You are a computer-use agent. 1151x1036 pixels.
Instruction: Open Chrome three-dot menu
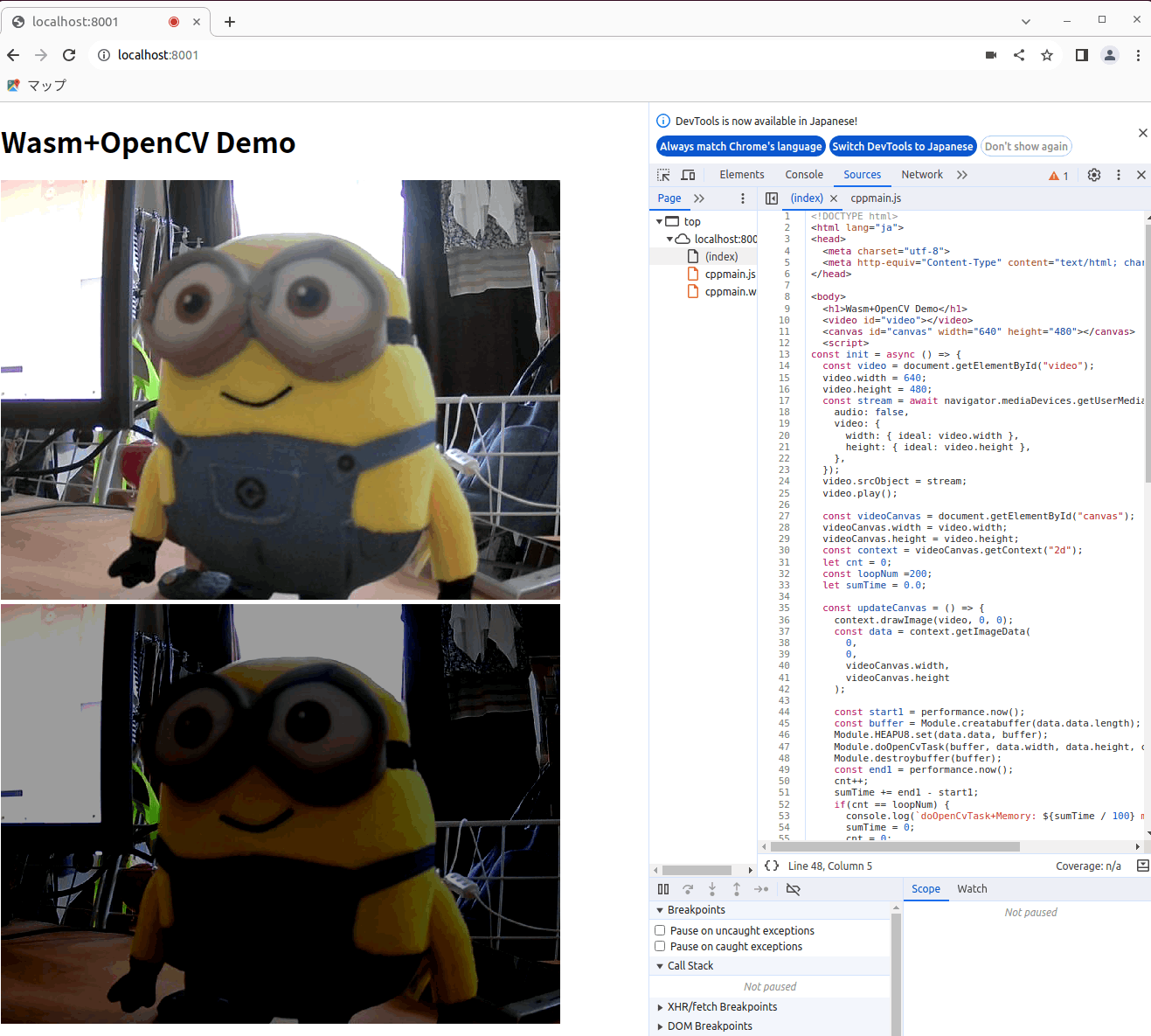(x=1138, y=55)
